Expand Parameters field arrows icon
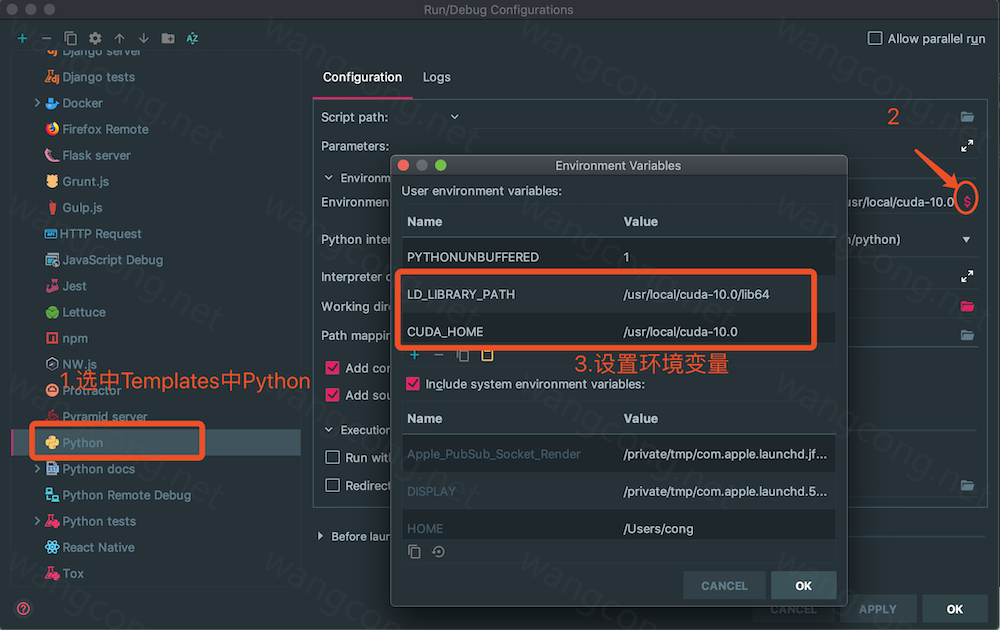The width and height of the screenshot is (1000, 630). pos(967,146)
